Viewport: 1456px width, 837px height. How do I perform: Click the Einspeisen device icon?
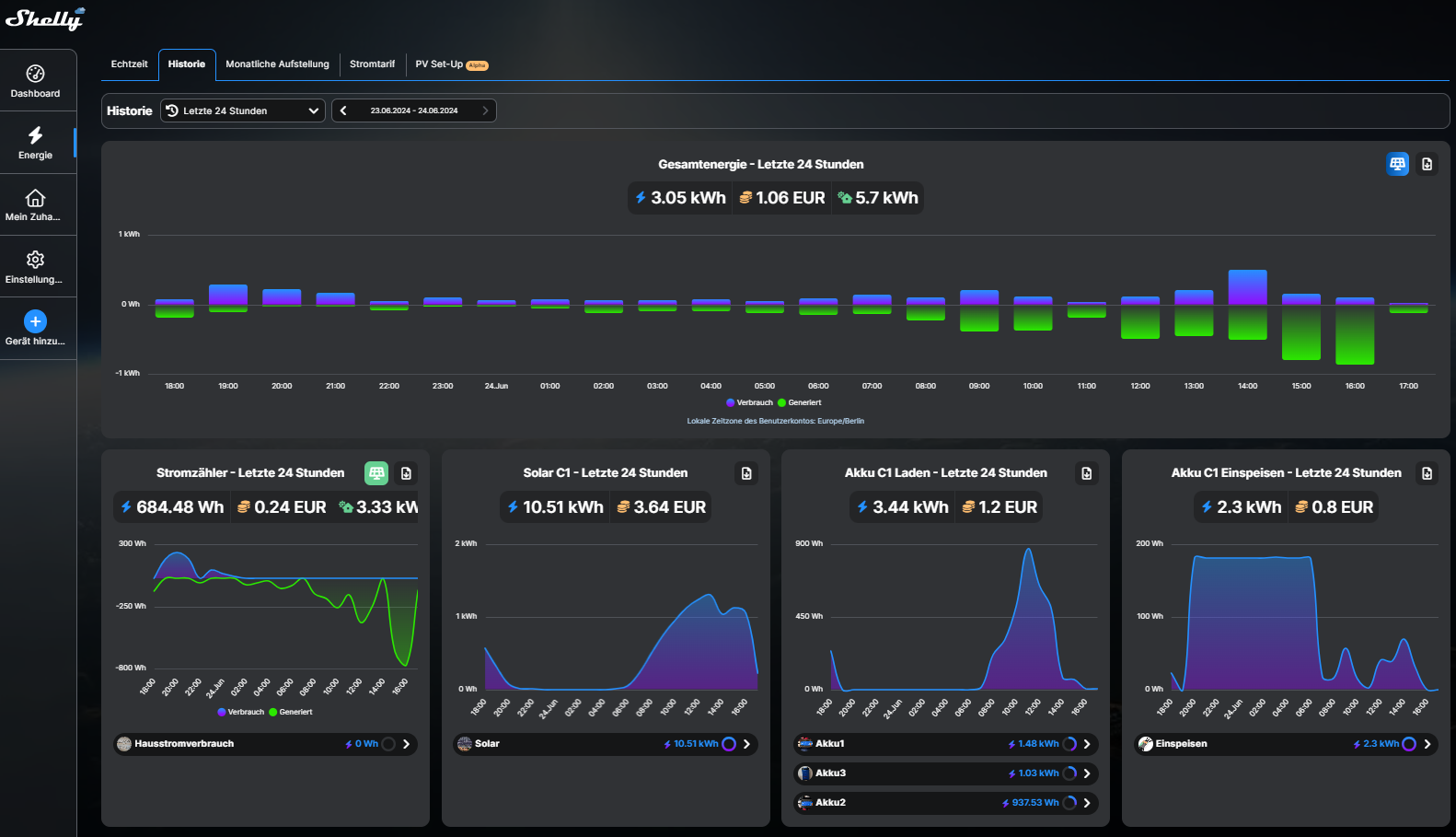1146,744
